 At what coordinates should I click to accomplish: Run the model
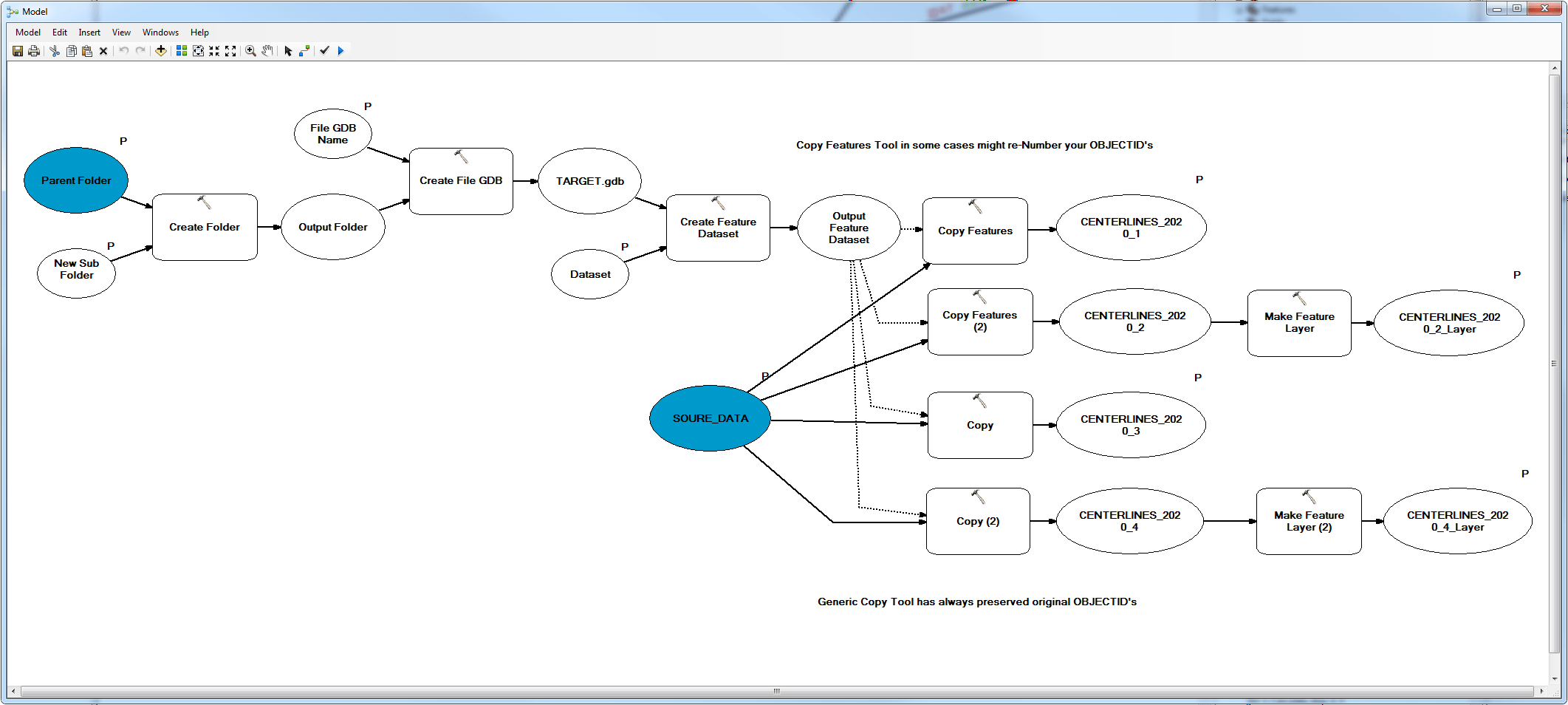340,50
